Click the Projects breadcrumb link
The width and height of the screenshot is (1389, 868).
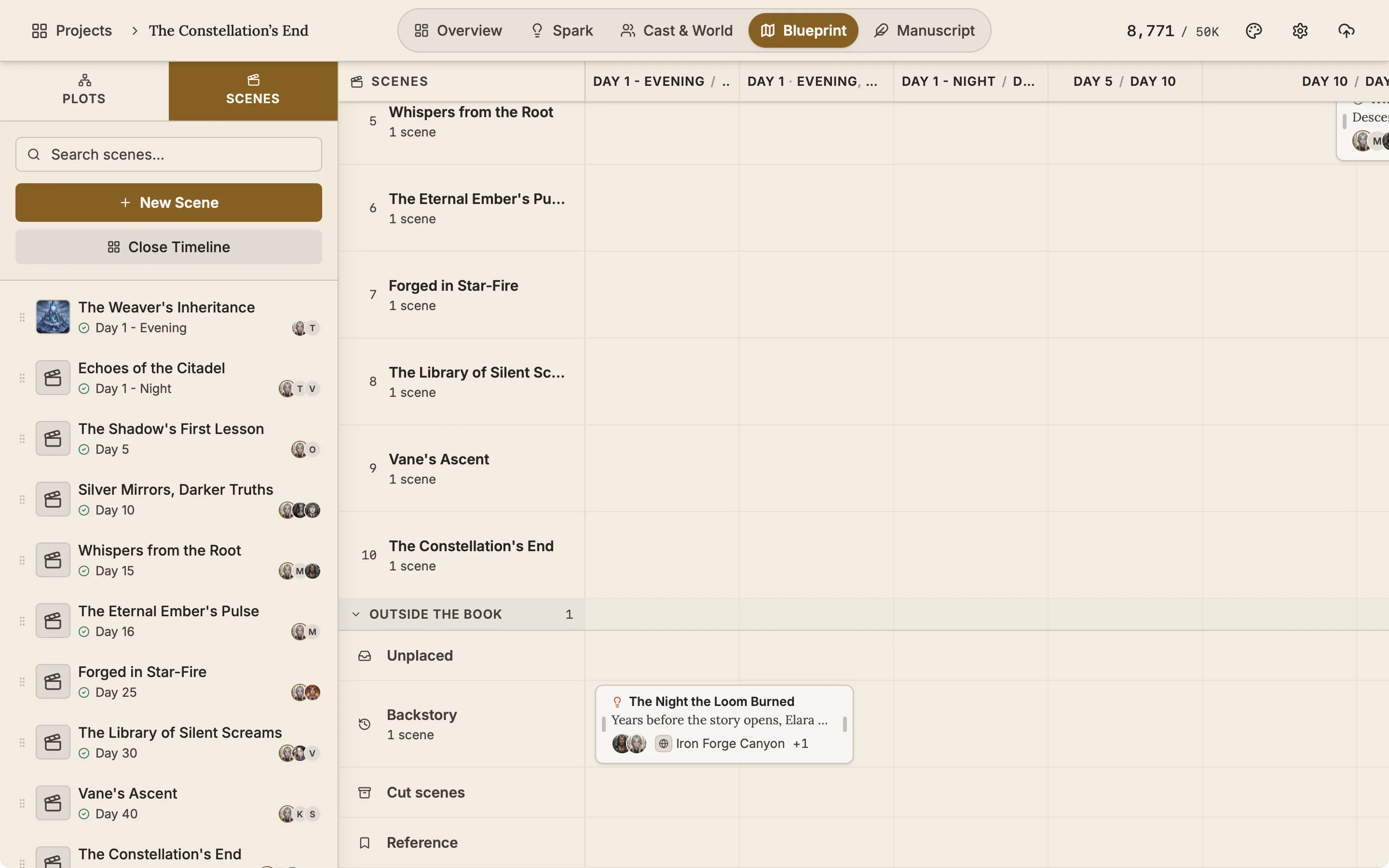(x=72, y=30)
